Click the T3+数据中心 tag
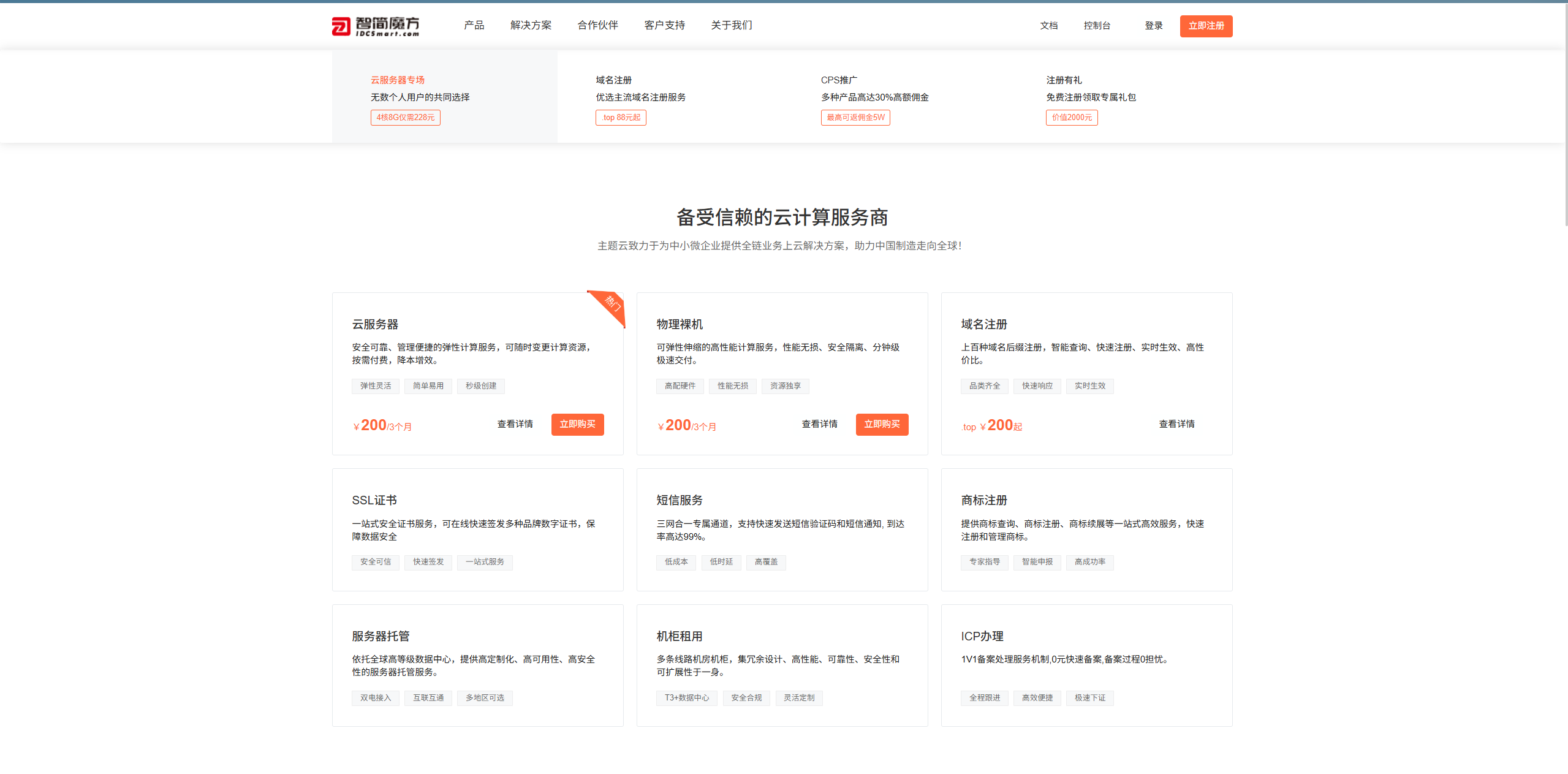 [687, 698]
